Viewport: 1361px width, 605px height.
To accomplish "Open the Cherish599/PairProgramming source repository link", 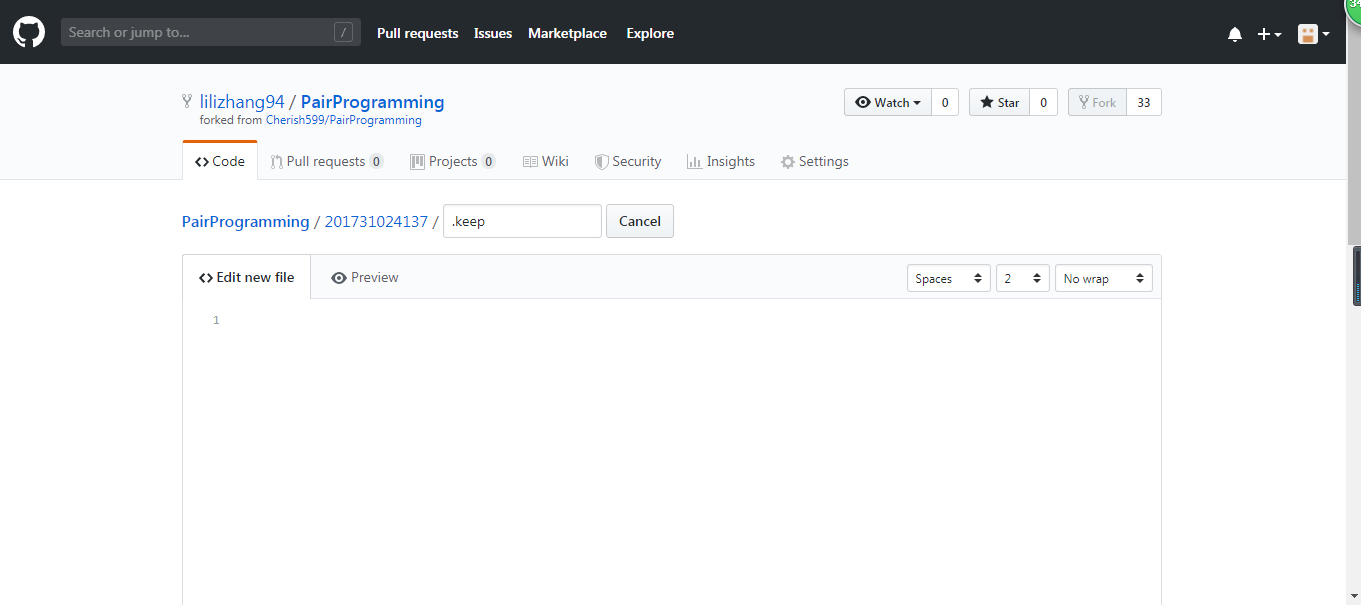I will click(x=343, y=120).
